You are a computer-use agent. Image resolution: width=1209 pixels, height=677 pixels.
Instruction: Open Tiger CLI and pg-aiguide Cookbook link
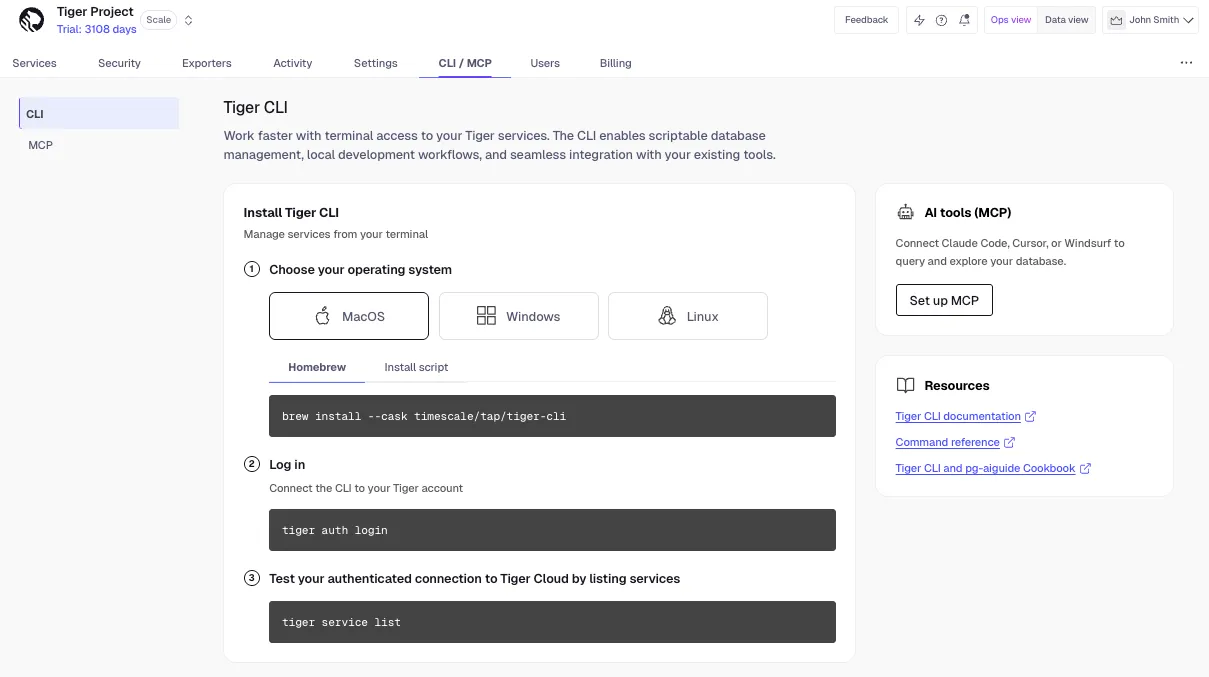pos(985,468)
